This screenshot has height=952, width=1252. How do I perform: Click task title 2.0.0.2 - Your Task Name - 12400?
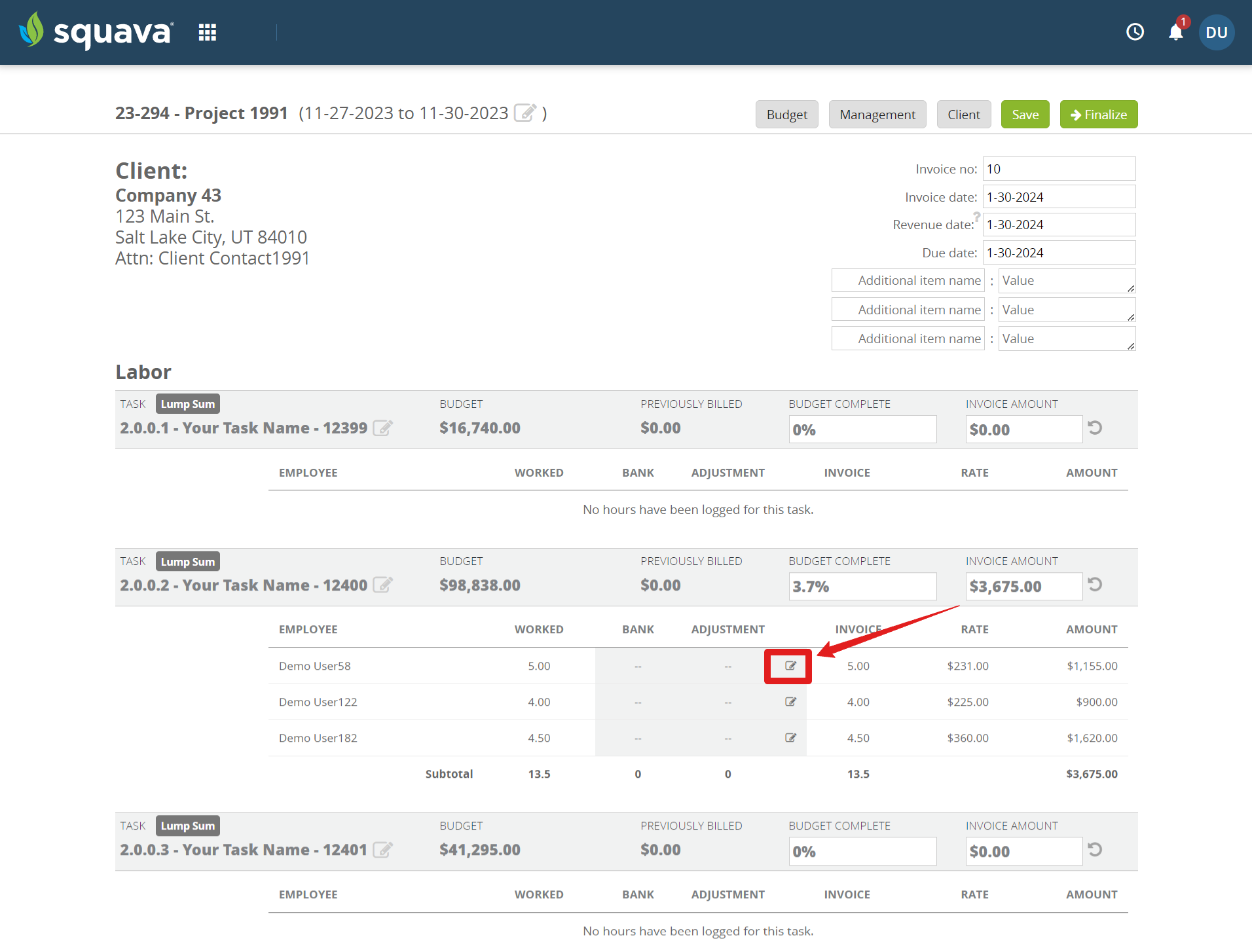244,585
